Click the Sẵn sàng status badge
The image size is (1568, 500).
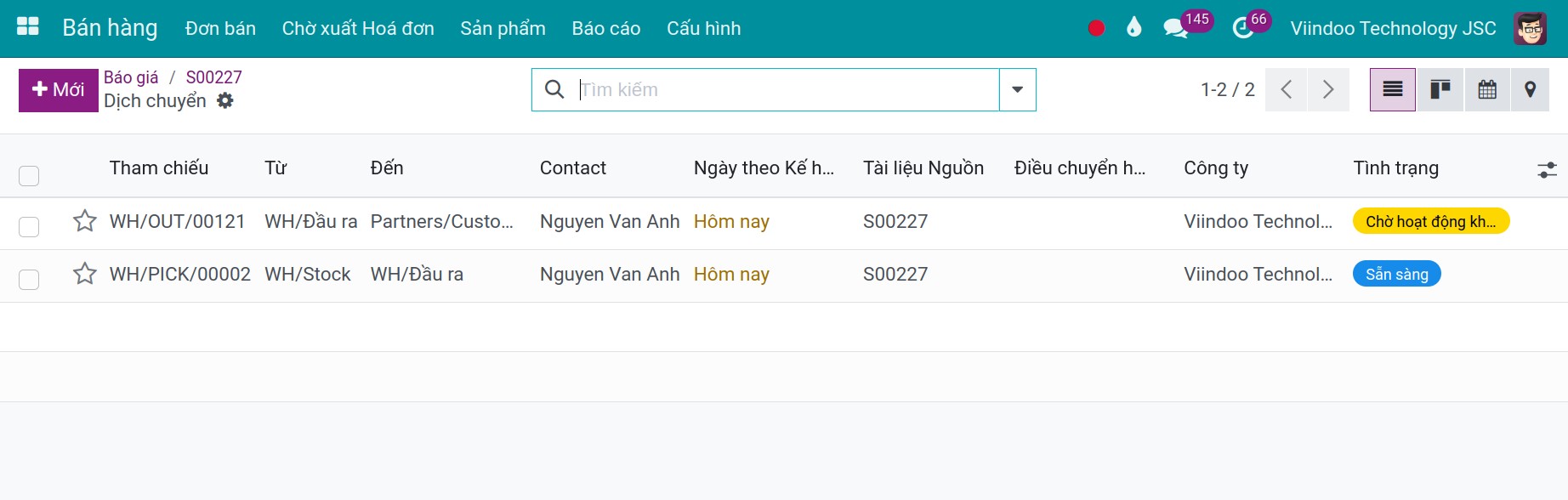(x=1396, y=274)
